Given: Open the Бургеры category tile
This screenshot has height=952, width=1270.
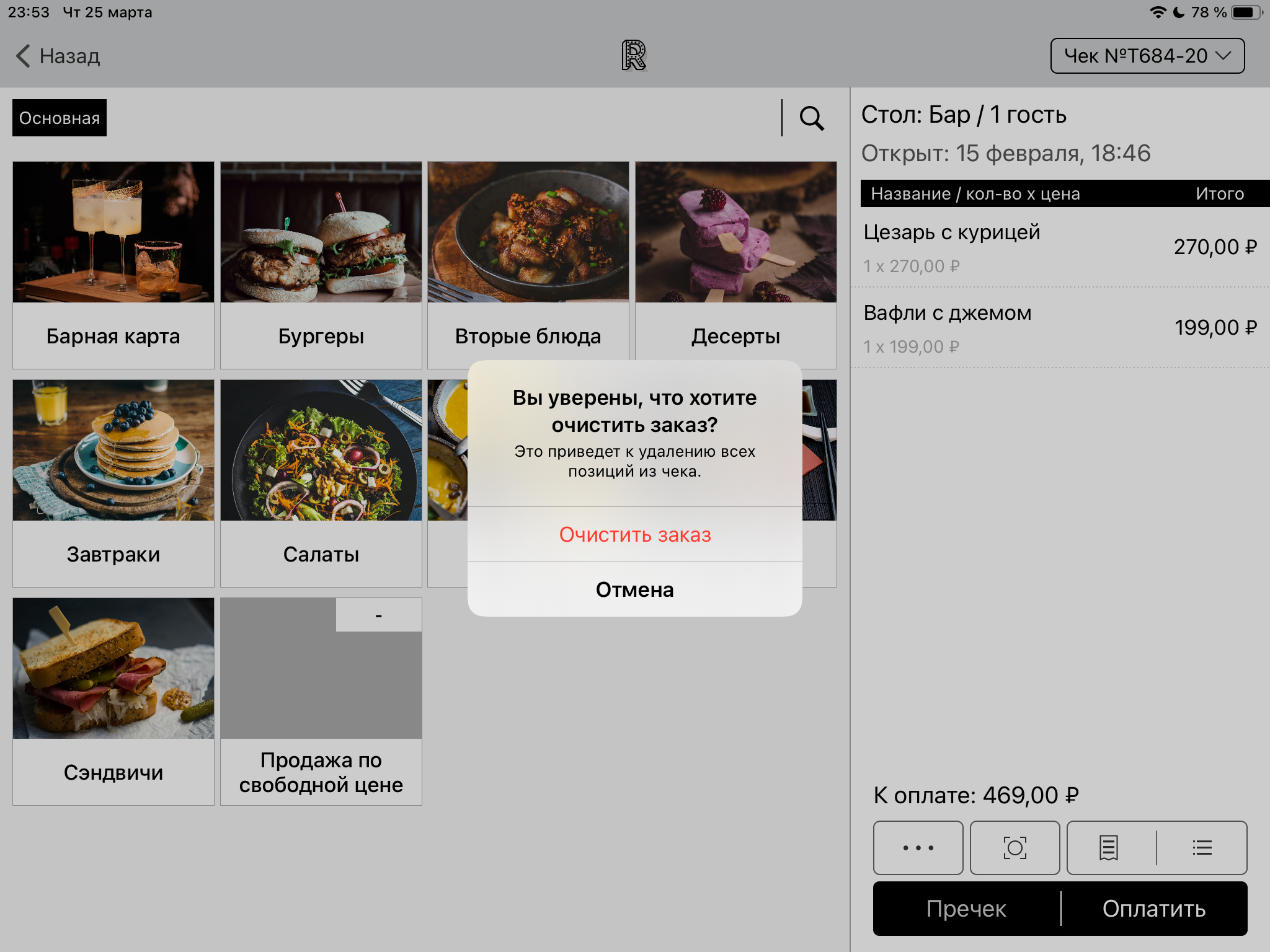Looking at the screenshot, I should [x=321, y=265].
